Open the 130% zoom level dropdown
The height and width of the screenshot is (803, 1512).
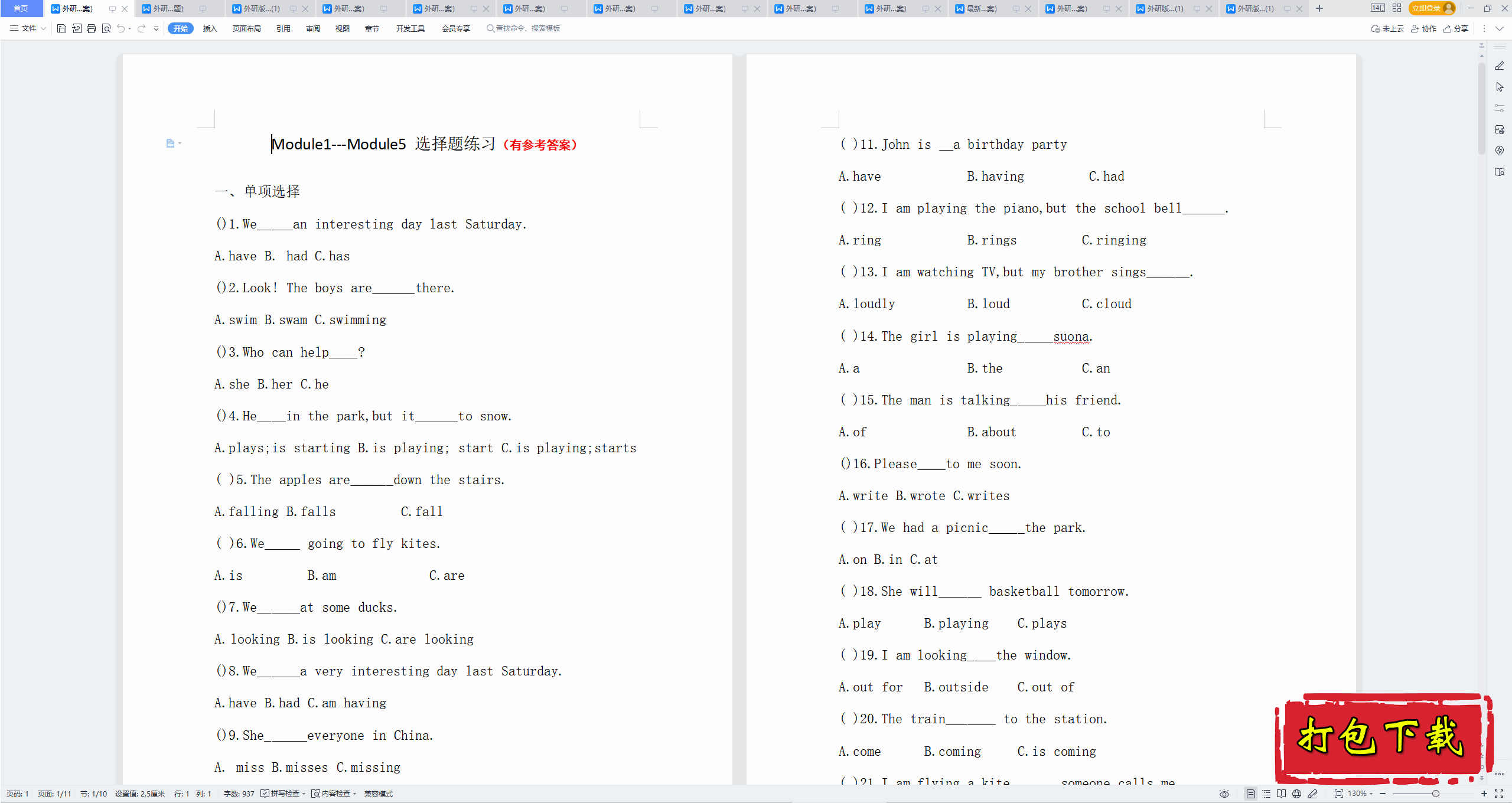(x=1360, y=794)
